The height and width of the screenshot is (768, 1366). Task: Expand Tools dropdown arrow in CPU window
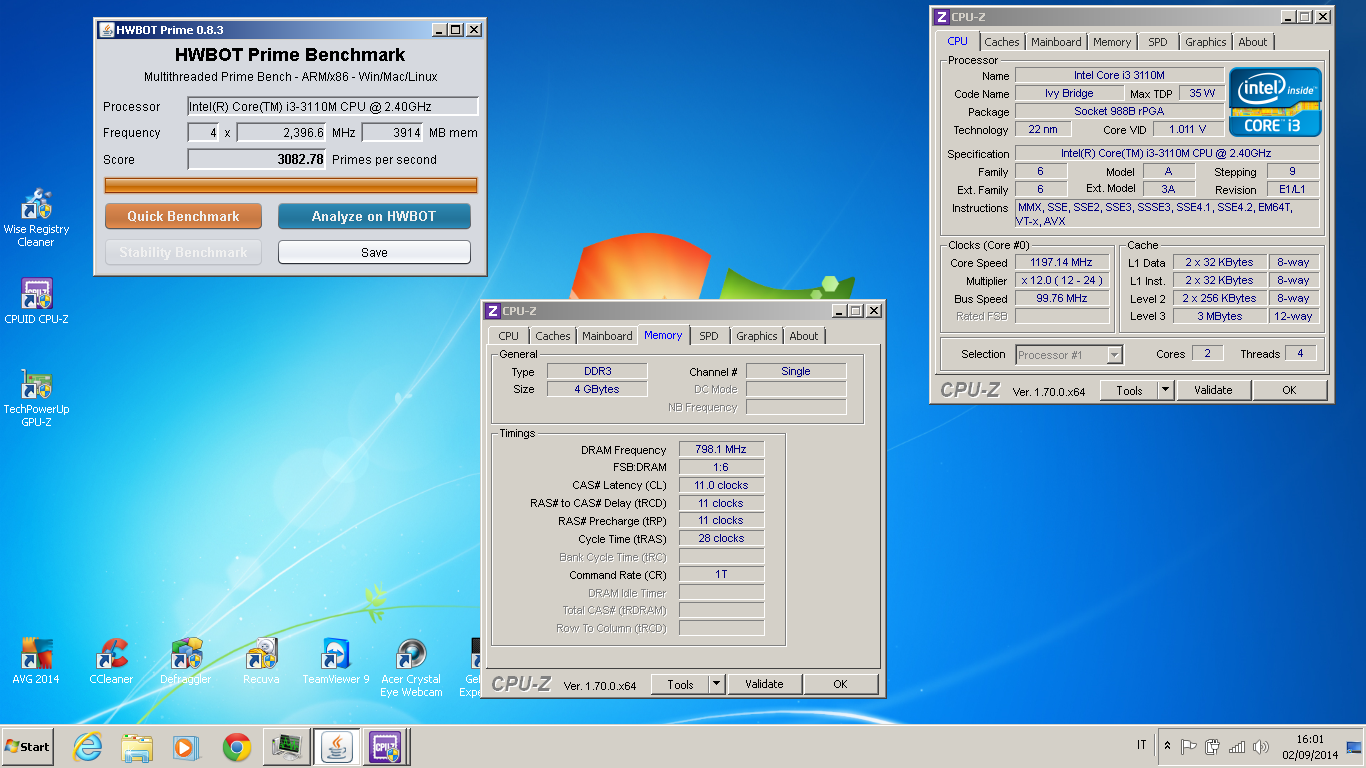click(x=1165, y=390)
